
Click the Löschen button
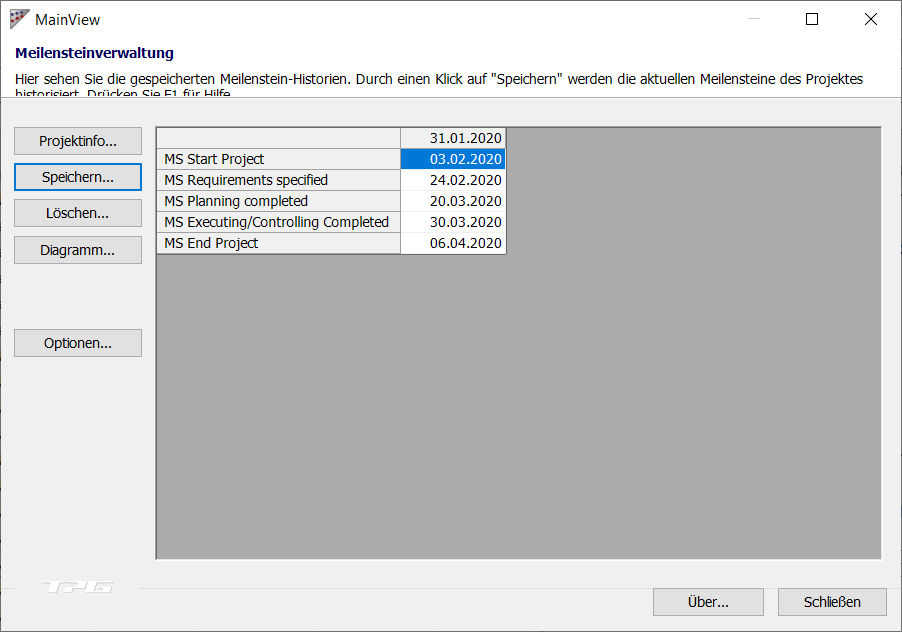(78, 213)
